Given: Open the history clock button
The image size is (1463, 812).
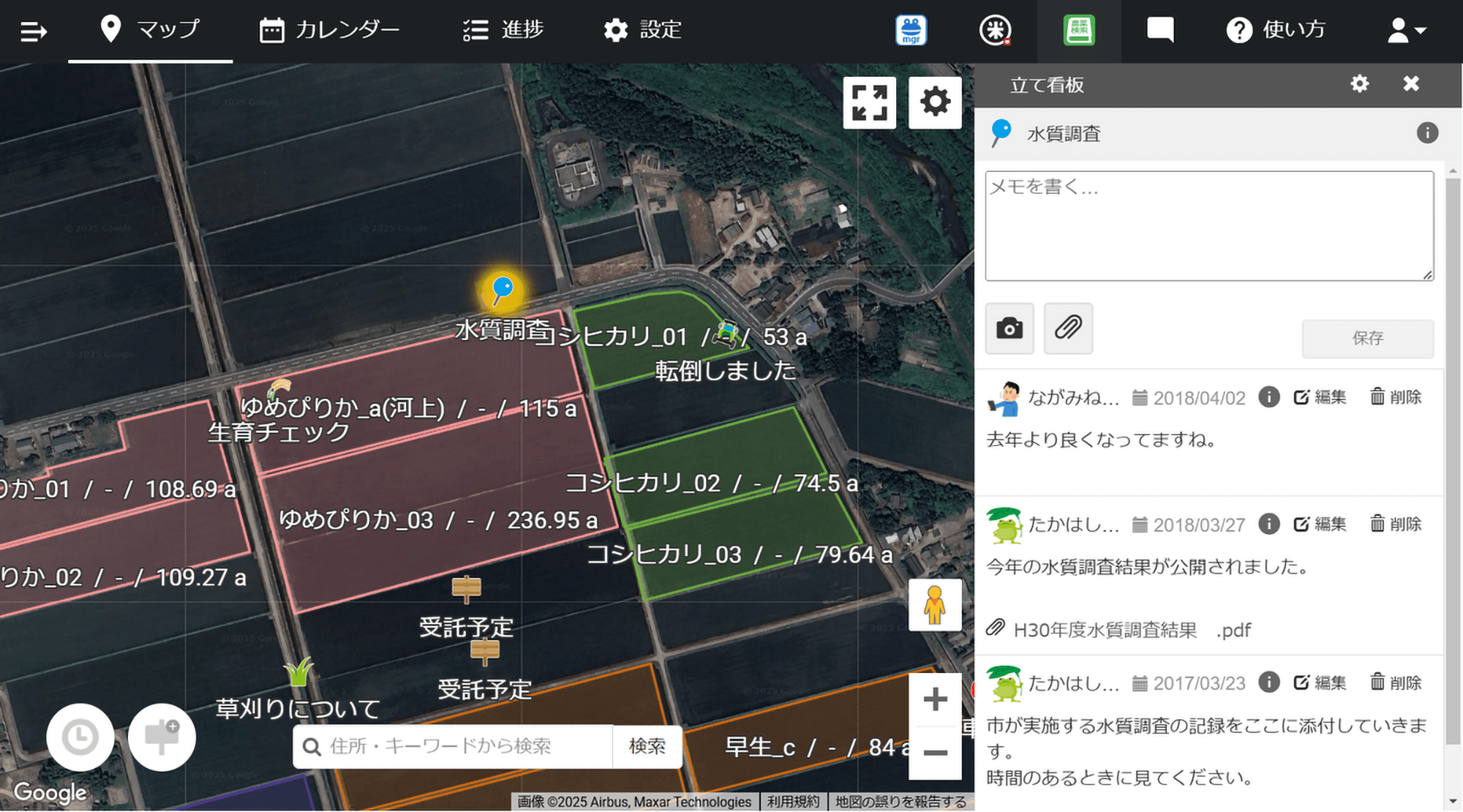Looking at the screenshot, I should pyautogui.click(x=80, y=737).
